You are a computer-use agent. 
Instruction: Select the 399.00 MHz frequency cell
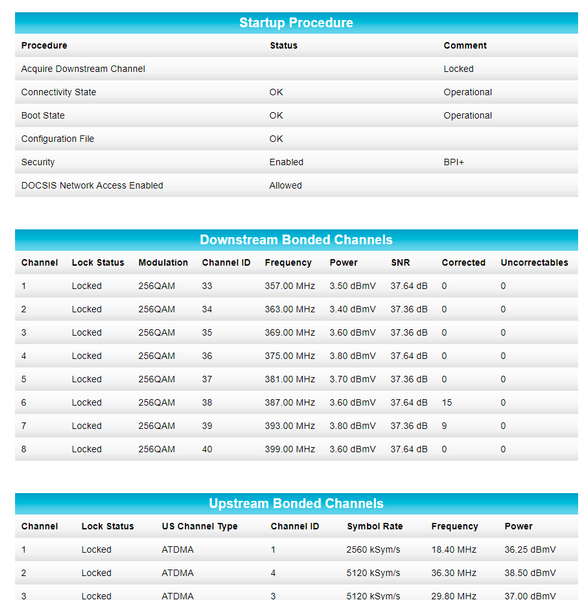[x=290, y=449]
